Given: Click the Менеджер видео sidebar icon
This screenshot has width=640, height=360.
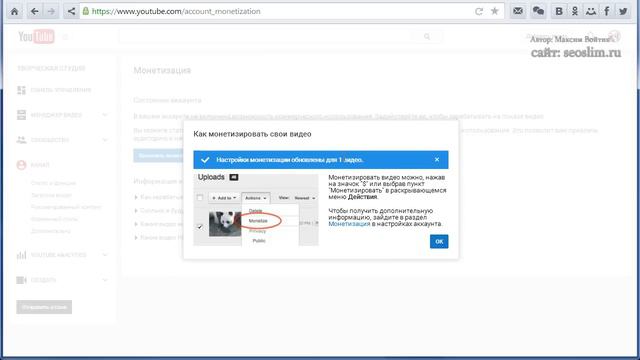Looking at the screenshot, I should (x=21, y=115).
